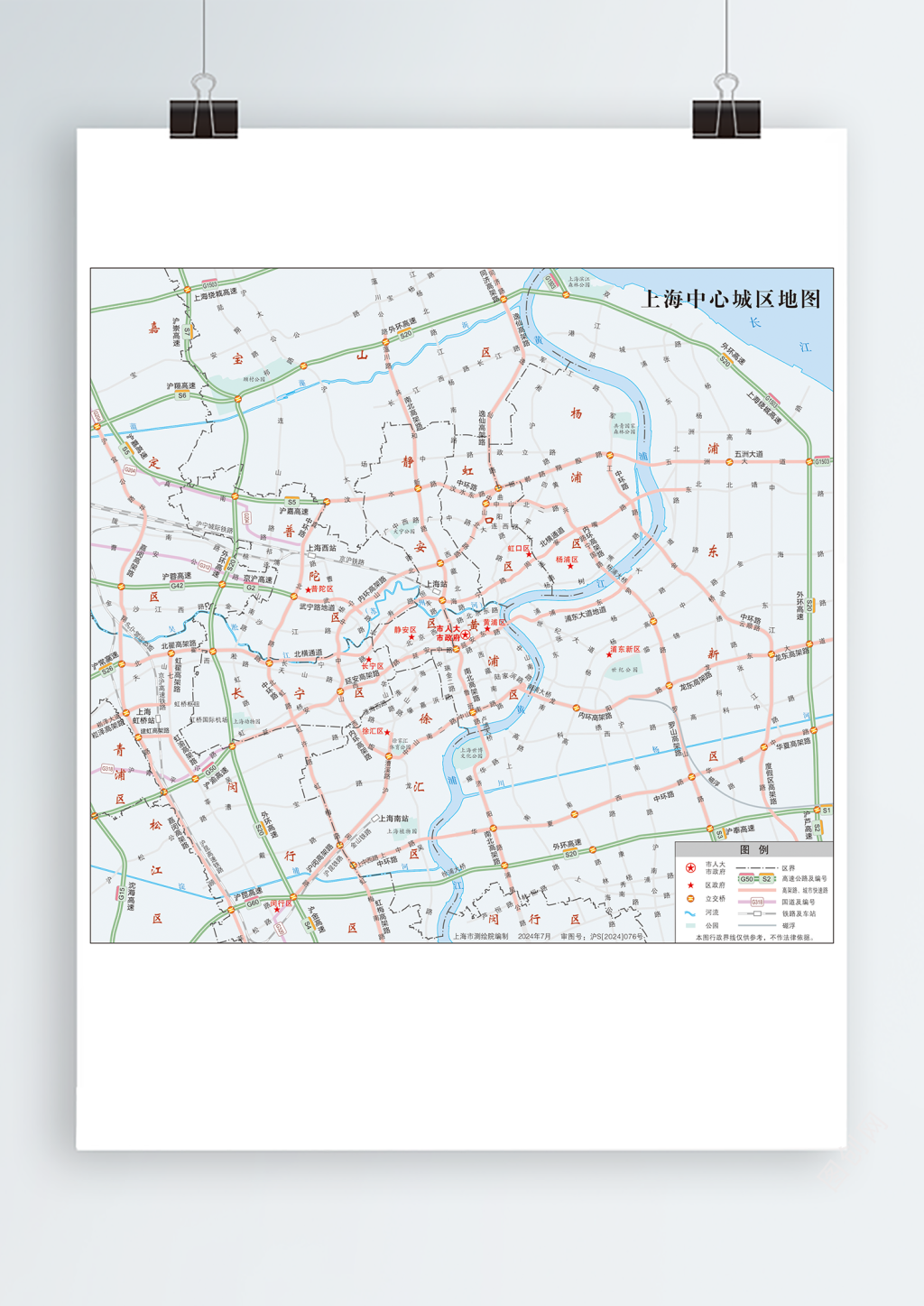Click the red star beside 静安区
This screenshot has width=924, height=1306.
(x=411, y=637)
